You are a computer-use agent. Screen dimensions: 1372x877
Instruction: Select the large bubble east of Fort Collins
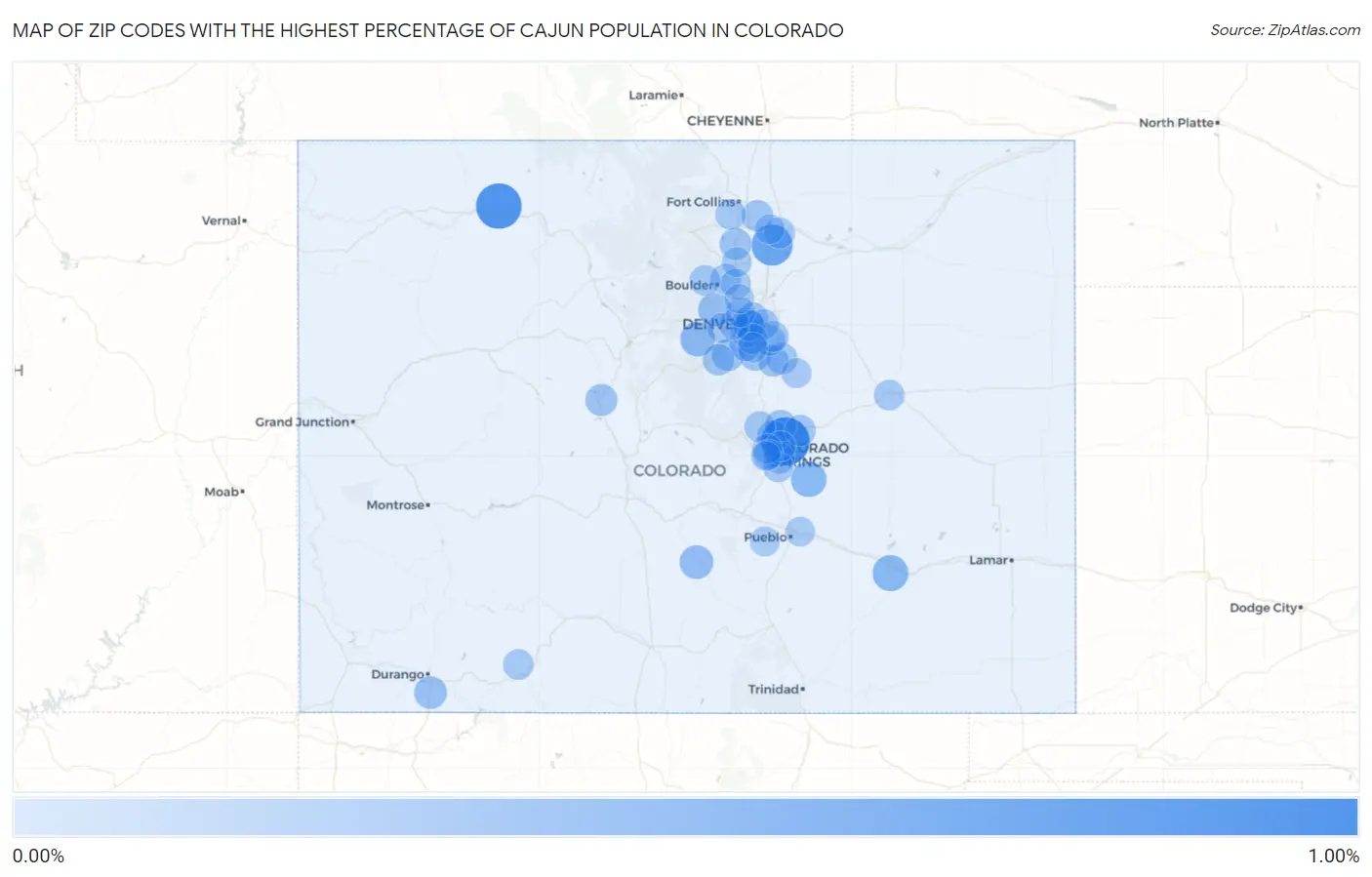coord(772,245)
